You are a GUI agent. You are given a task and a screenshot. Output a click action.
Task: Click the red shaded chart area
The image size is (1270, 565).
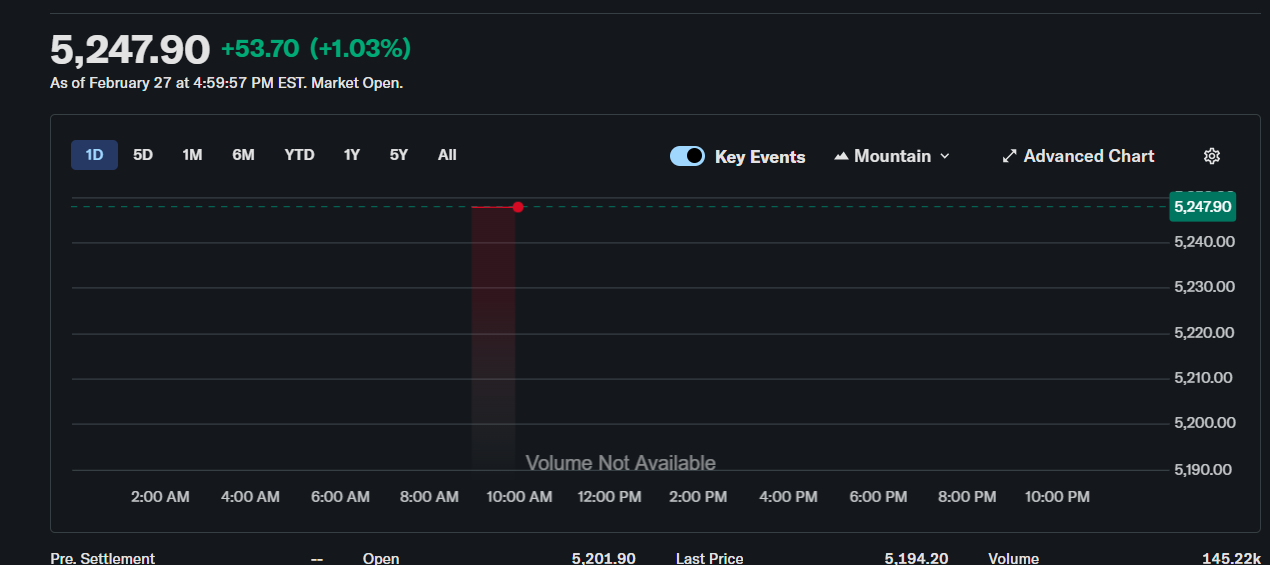[493, 330]
